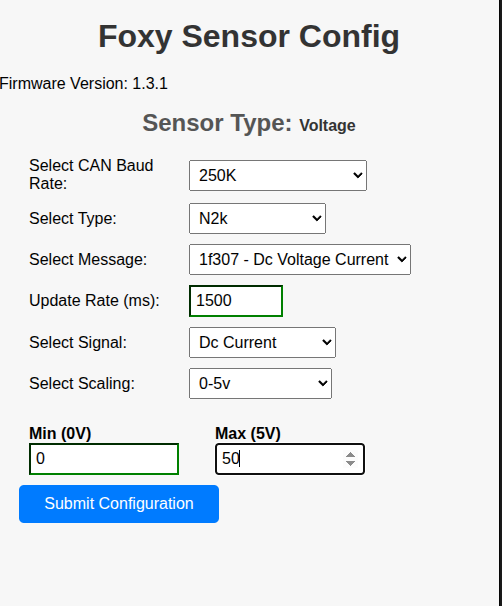Click the Voltage sensor type label
This screenshot has height=606, width=502.
[327, 126]
